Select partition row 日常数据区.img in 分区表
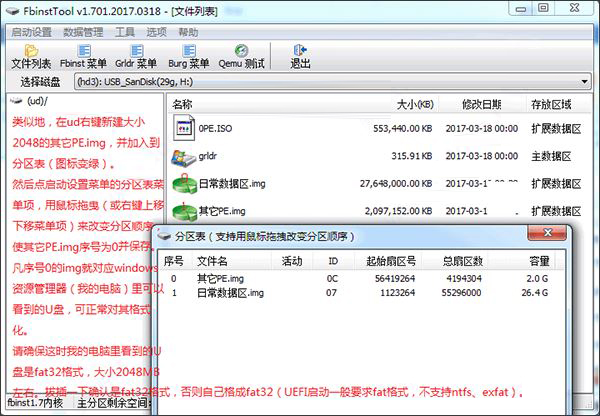 coord(361,293)
